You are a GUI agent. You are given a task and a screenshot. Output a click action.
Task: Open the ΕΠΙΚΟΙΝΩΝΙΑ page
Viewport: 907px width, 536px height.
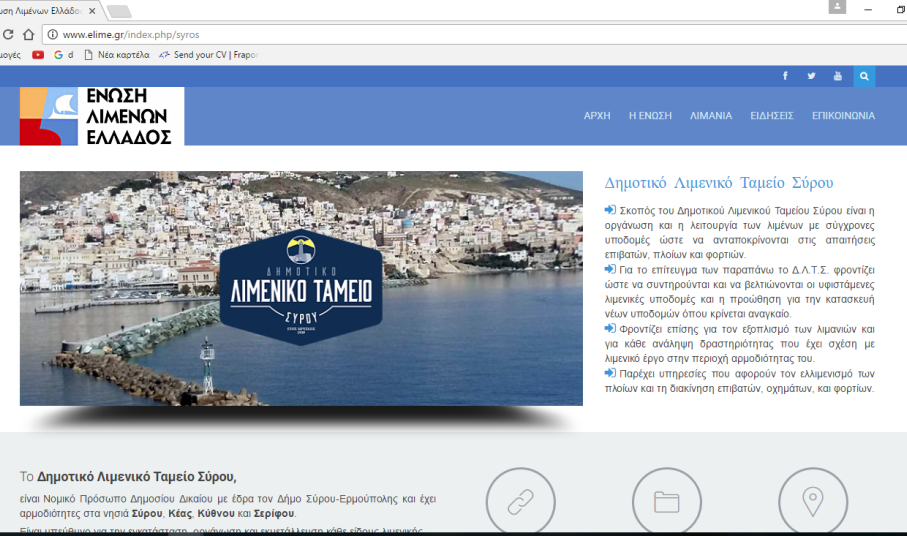[x=843, y=116]
